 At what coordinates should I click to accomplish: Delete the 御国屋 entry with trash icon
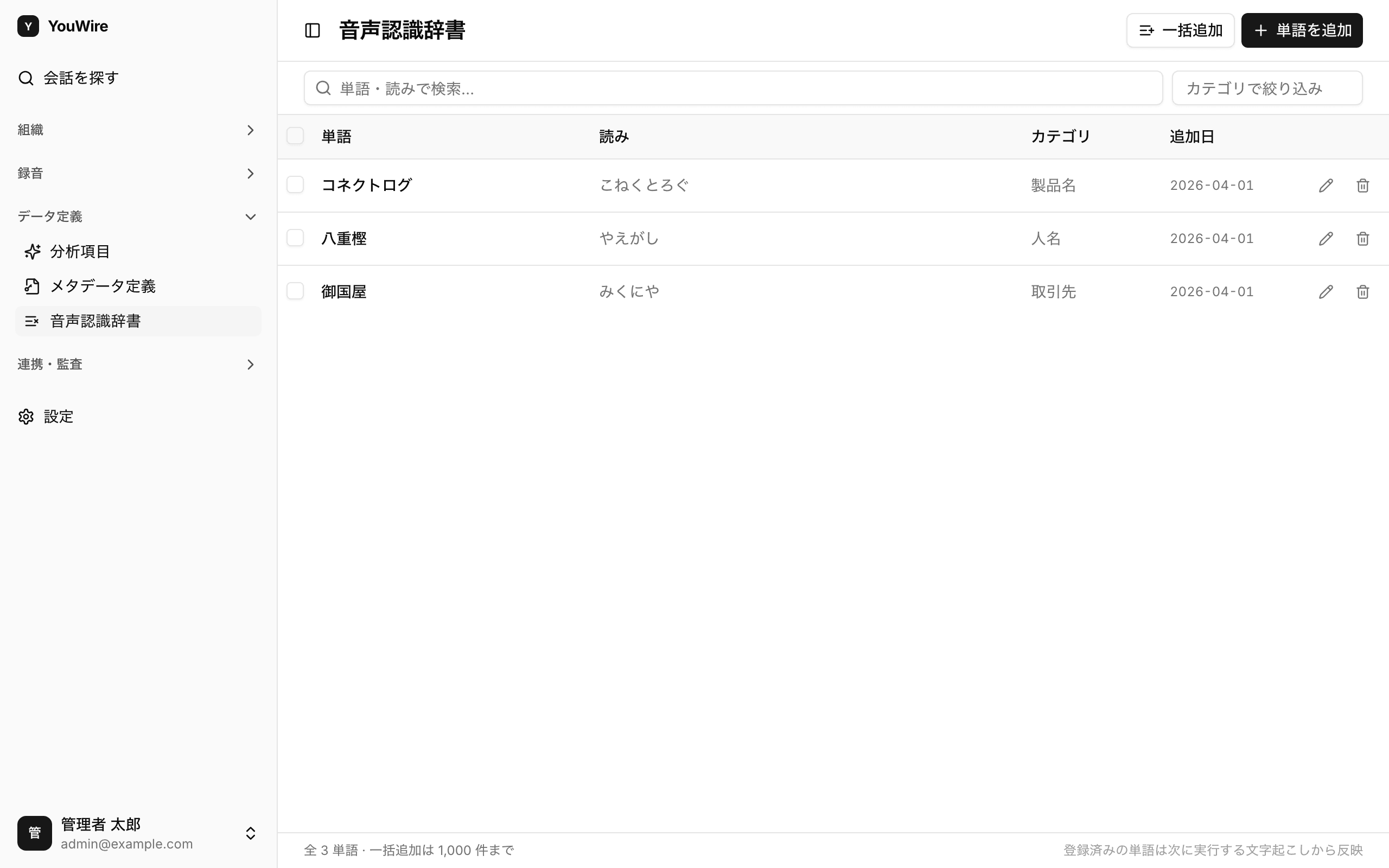[1362, 292]
